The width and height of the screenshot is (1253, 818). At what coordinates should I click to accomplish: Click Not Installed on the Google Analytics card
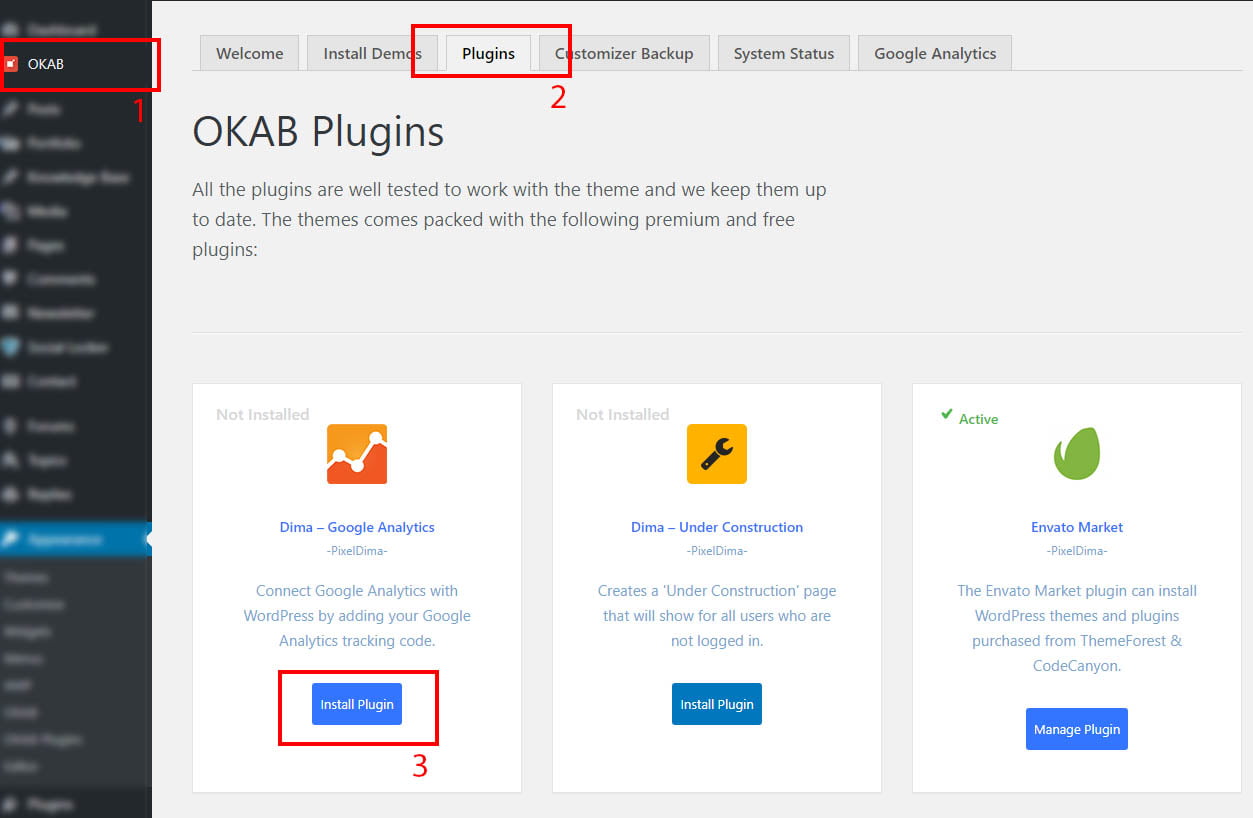click(263, 414)
